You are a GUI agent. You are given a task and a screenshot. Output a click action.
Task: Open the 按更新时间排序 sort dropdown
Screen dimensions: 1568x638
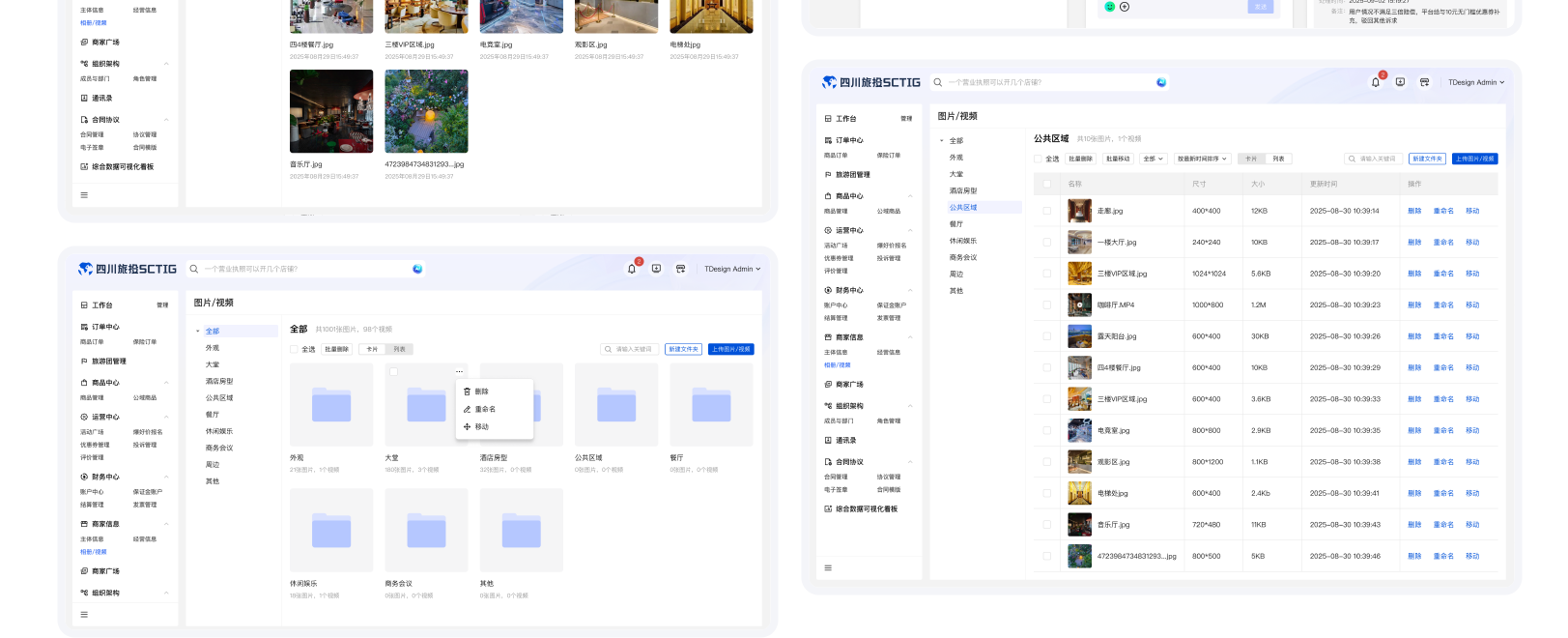pos(1202,159)
